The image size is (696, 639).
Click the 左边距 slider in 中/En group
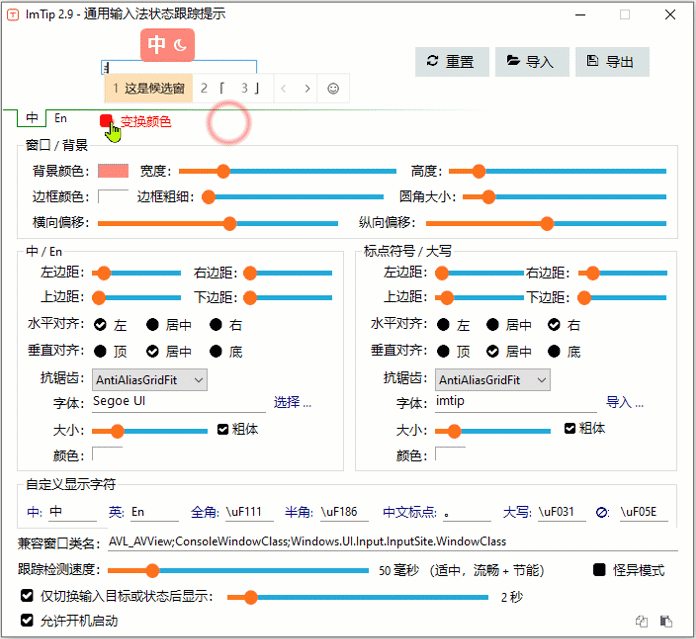pos(136,273)
